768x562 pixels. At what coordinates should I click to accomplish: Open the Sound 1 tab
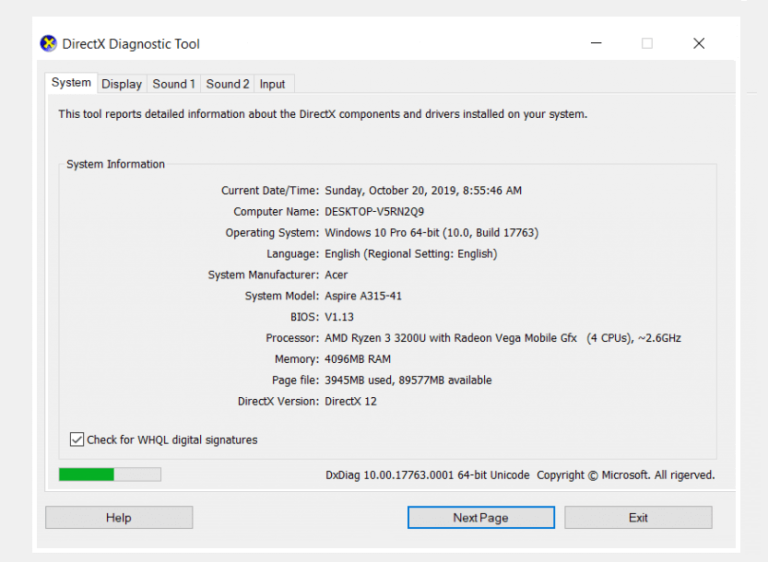173,84
